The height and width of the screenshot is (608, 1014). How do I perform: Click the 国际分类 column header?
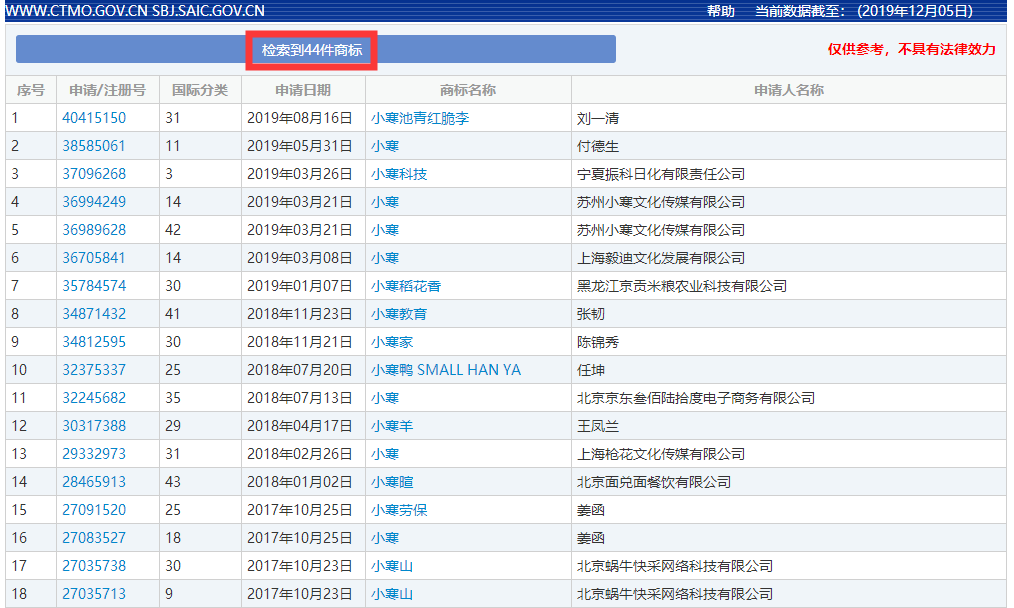[x=200, y=90]
